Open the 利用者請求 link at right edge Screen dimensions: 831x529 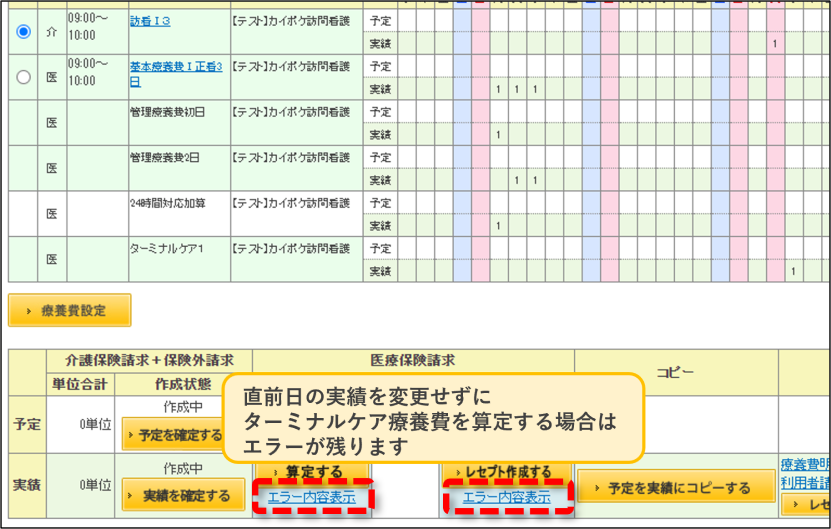806,483
